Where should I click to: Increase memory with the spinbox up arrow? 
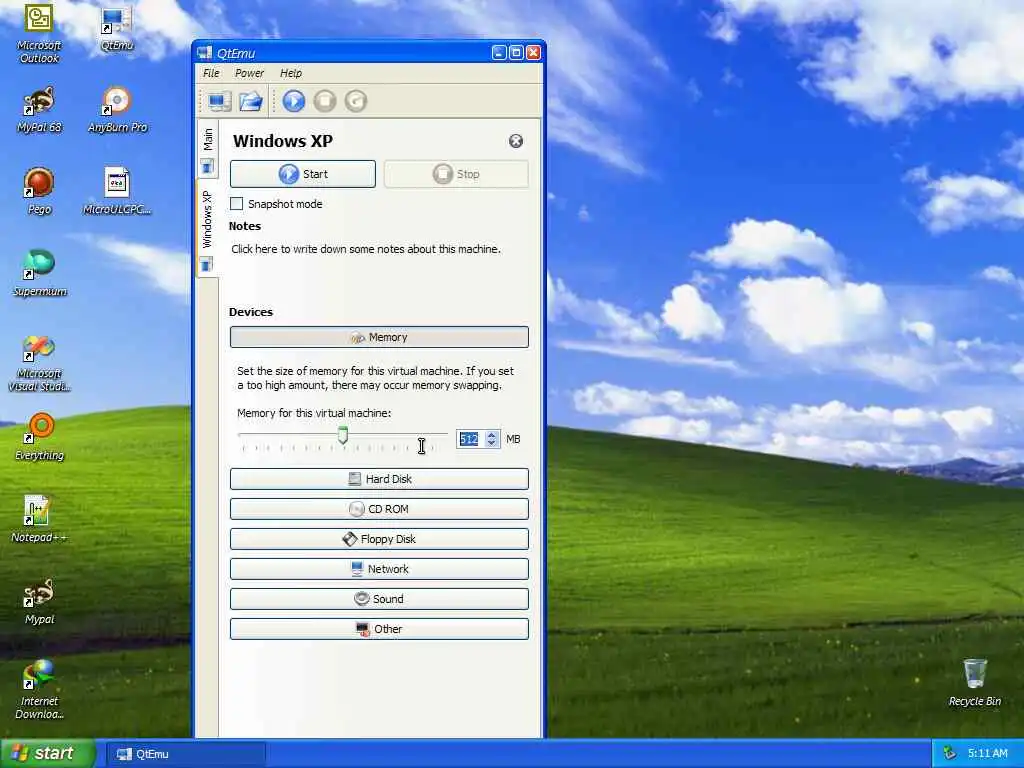[x=492, y=434]
